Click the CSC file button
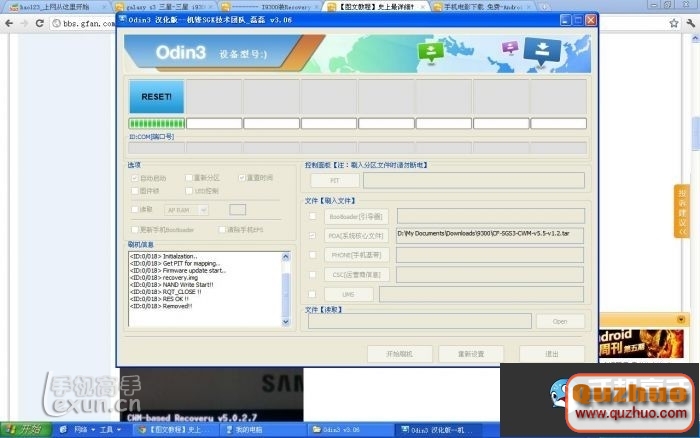Viewport: 700px width, 438px height. pos(356,275)
